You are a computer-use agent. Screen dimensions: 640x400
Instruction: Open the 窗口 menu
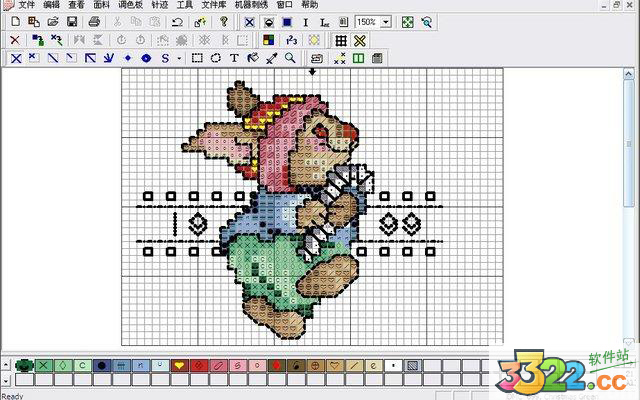[284, 5]
